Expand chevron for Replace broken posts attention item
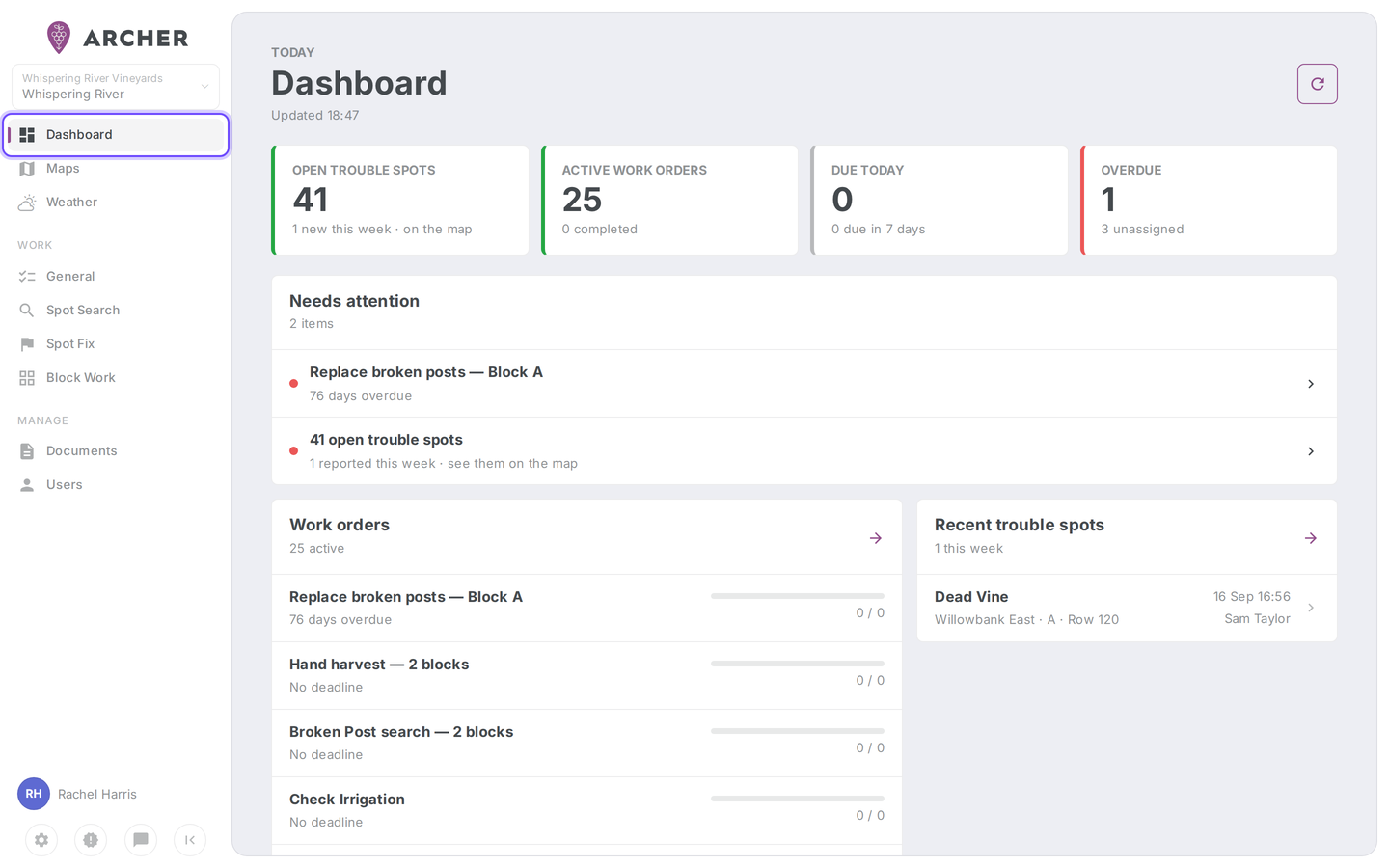Screen dimensions: 1389x868 pyautogui.click(x=1311, y=384)
